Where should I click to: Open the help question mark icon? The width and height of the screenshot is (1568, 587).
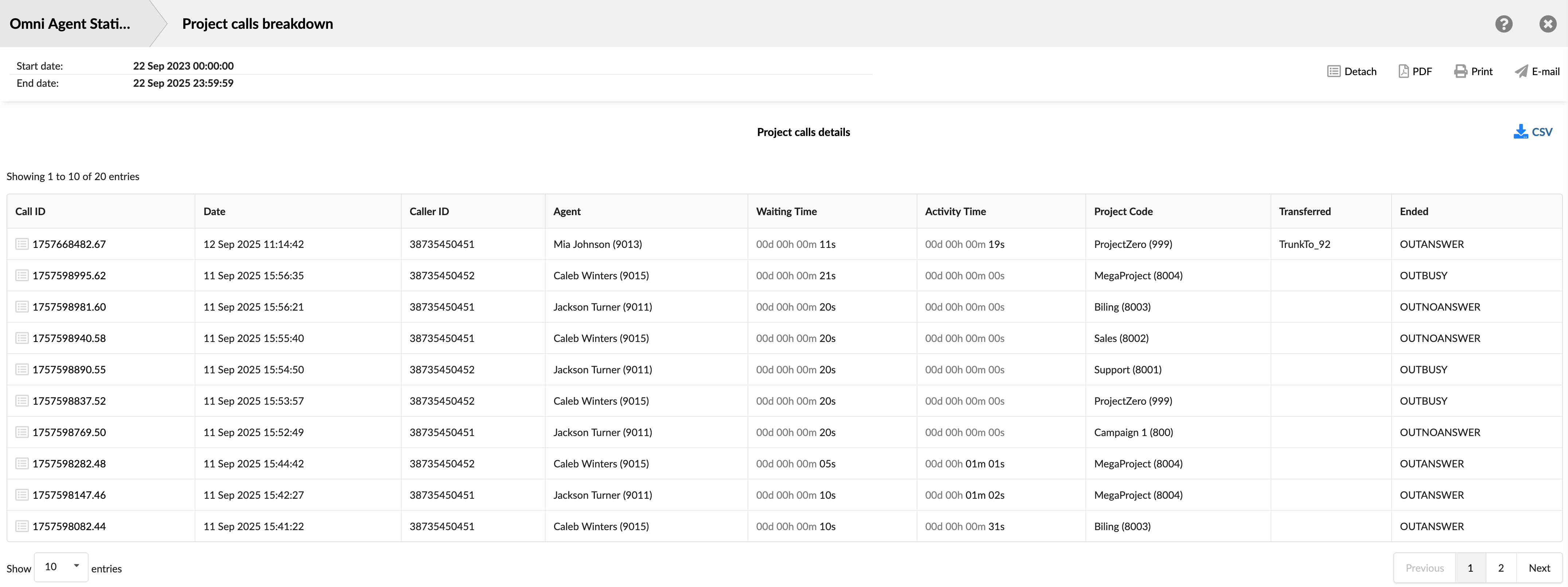(x=1503, y=24)
